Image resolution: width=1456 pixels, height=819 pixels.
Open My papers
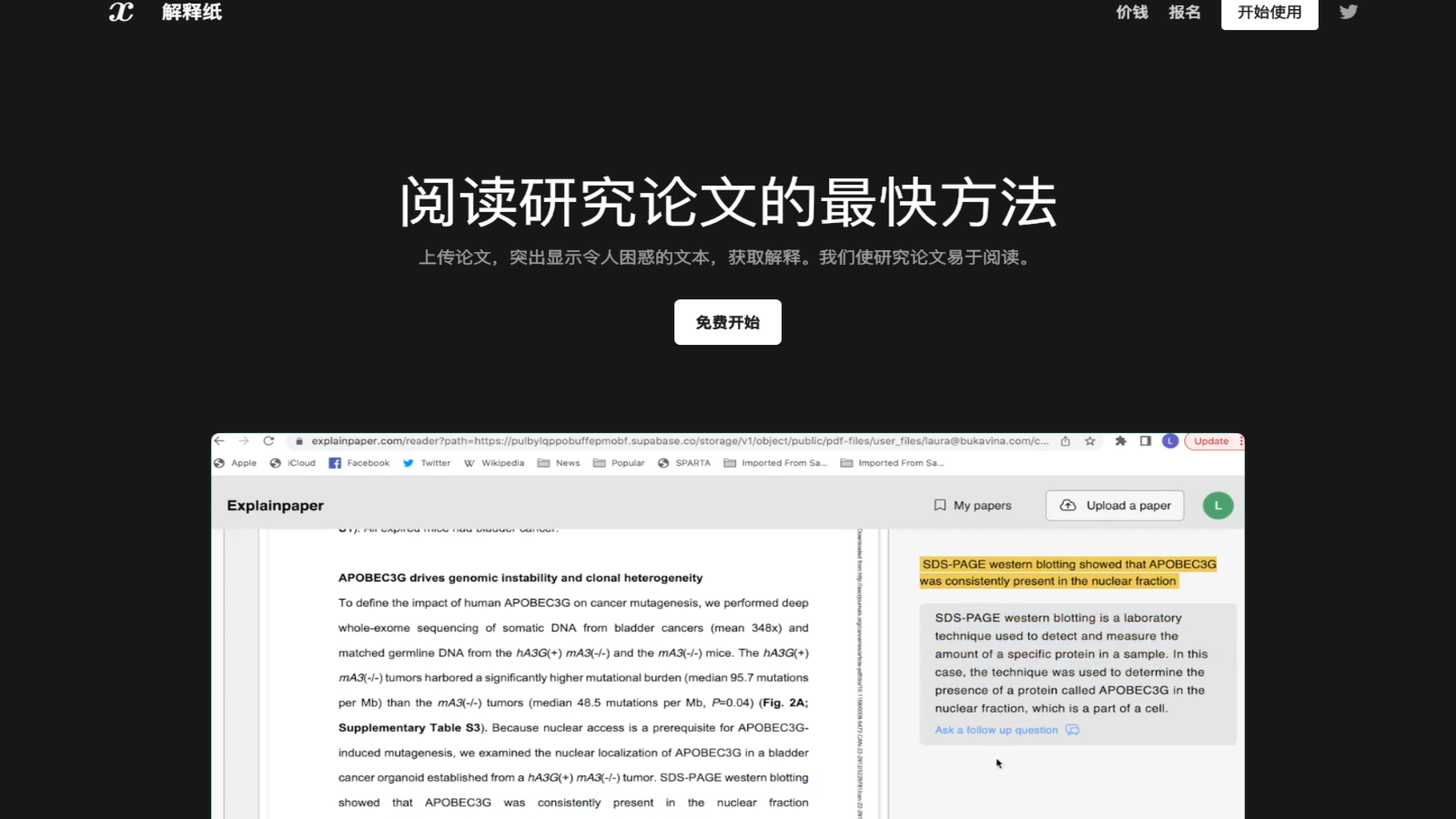click(973, 505)
